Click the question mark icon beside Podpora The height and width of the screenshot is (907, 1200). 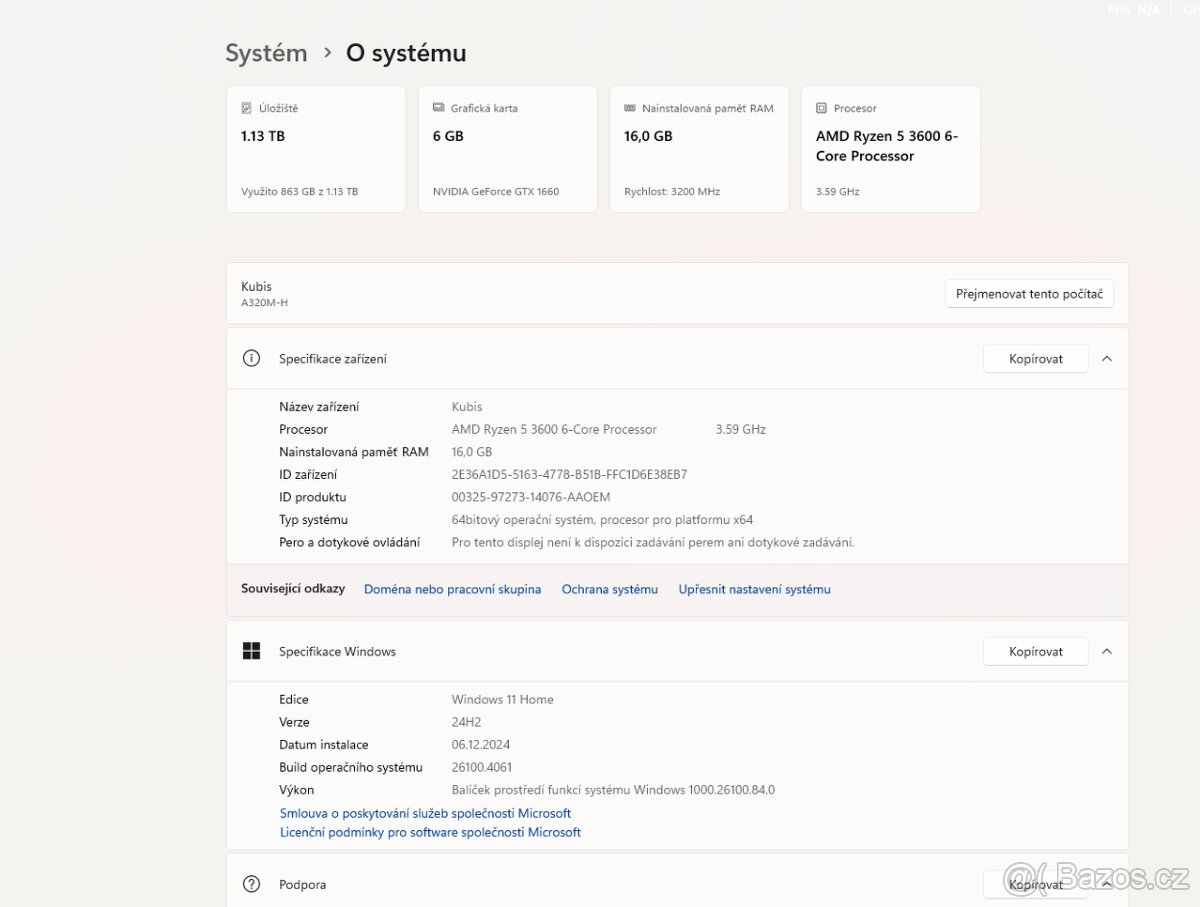click(x=251, y=884)
